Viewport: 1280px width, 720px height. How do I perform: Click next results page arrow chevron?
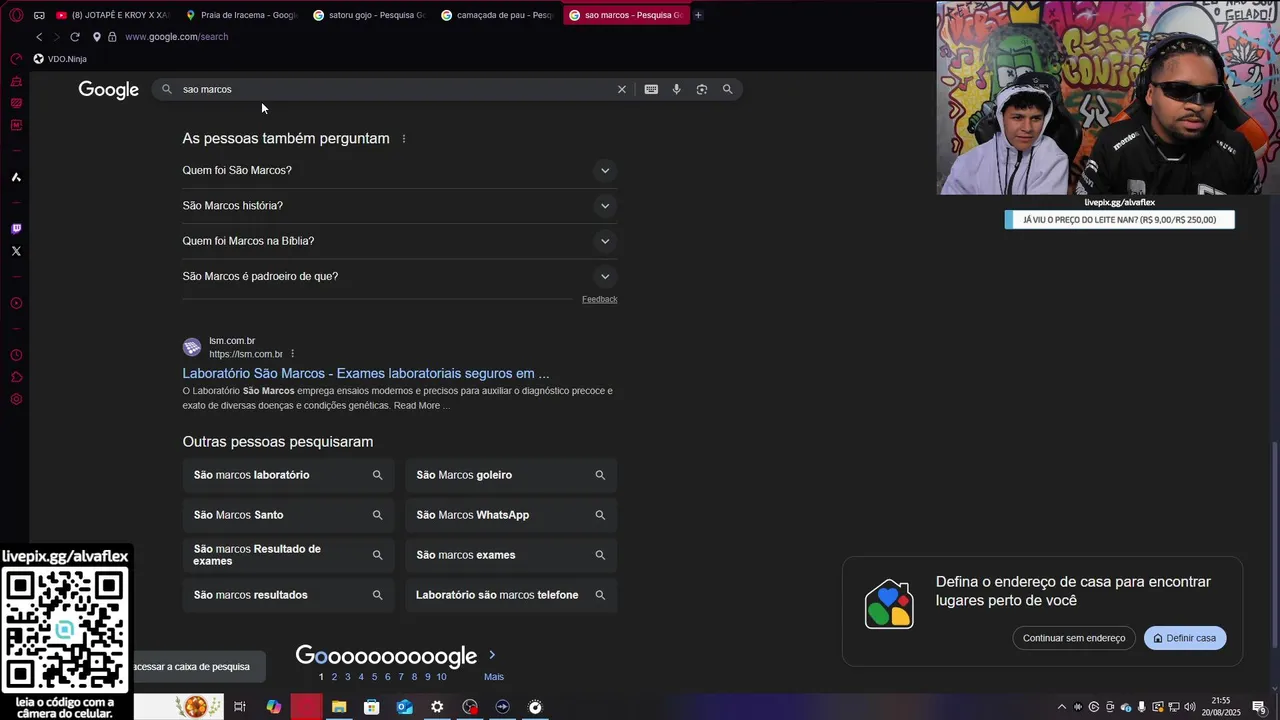pyautogui.click(x=492, y=655)
